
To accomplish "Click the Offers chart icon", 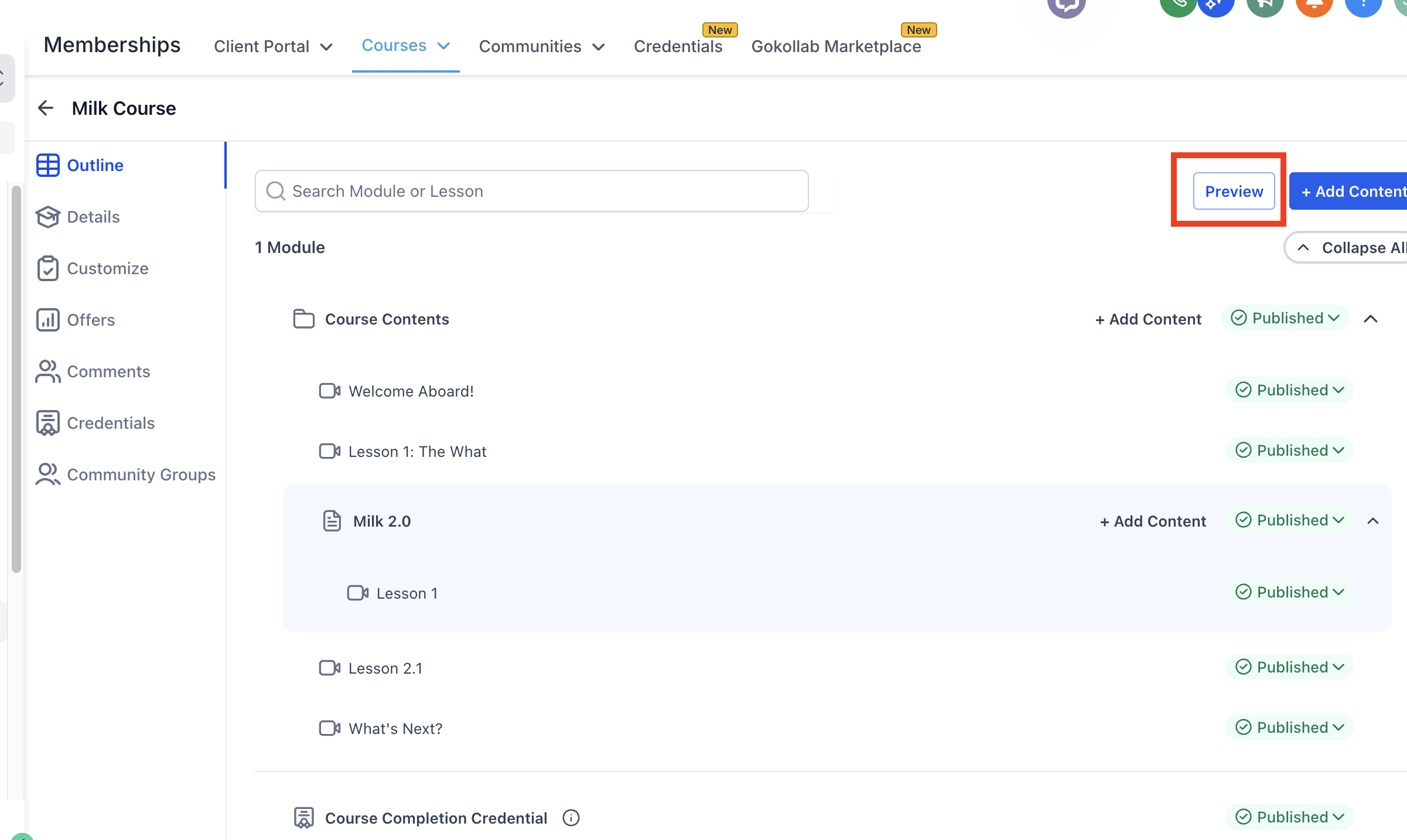I will coord(47,320).
